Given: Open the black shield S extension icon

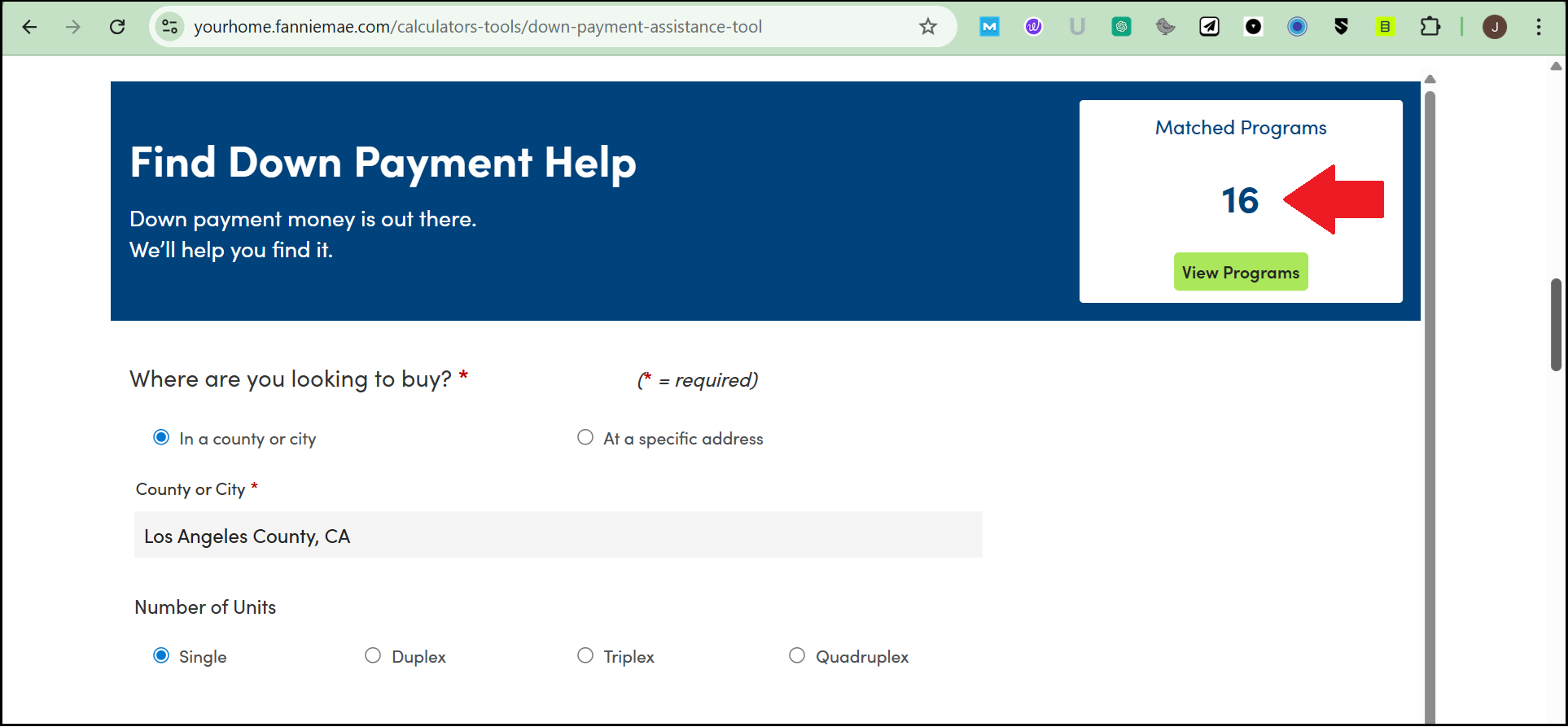Looking at the screenshot, I should click(1341, 27).
